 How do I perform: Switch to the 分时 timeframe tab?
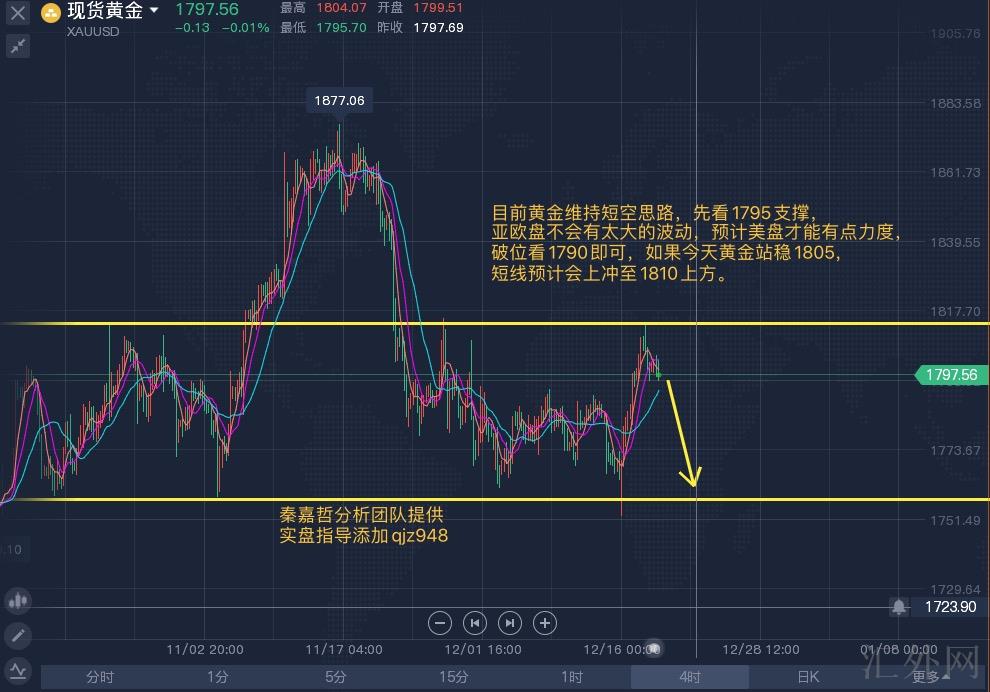coord(100,677)
